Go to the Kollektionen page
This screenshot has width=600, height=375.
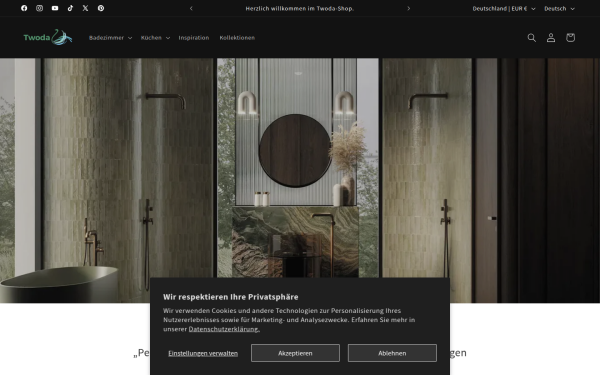point(237,38)
